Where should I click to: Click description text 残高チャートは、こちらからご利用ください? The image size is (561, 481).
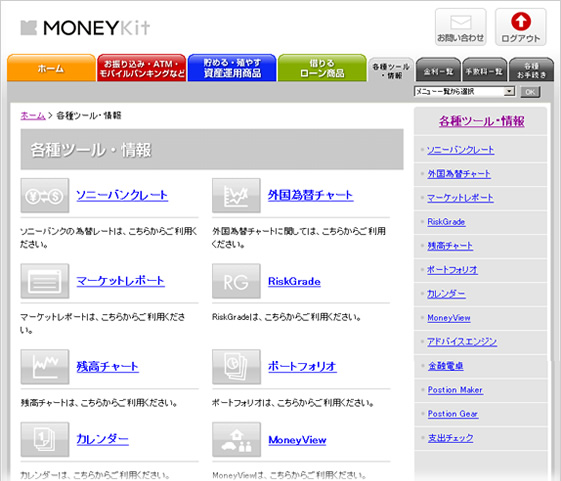pyautogui.click(x=99, y=403)
